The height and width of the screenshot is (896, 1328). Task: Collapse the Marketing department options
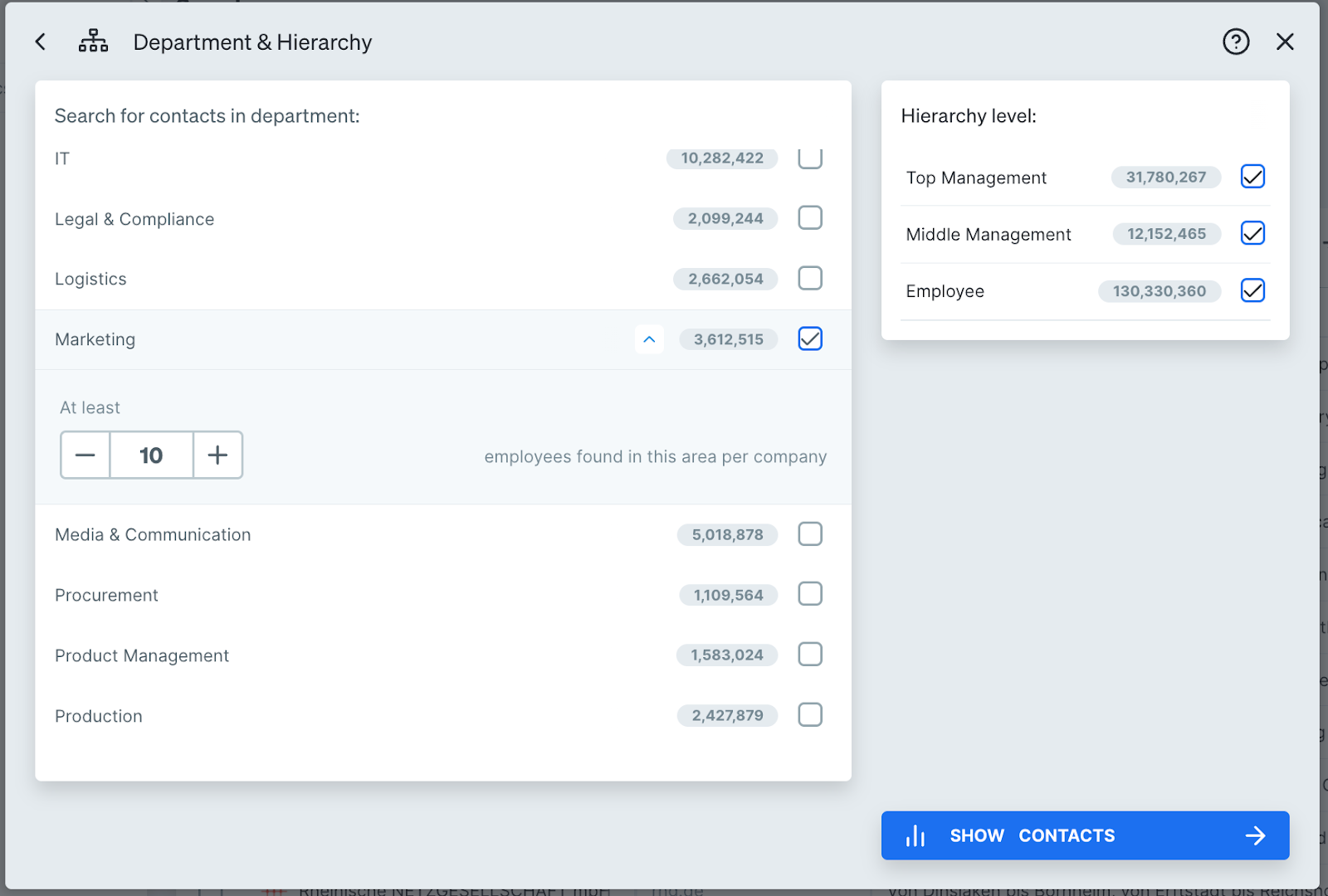point(649,339)
